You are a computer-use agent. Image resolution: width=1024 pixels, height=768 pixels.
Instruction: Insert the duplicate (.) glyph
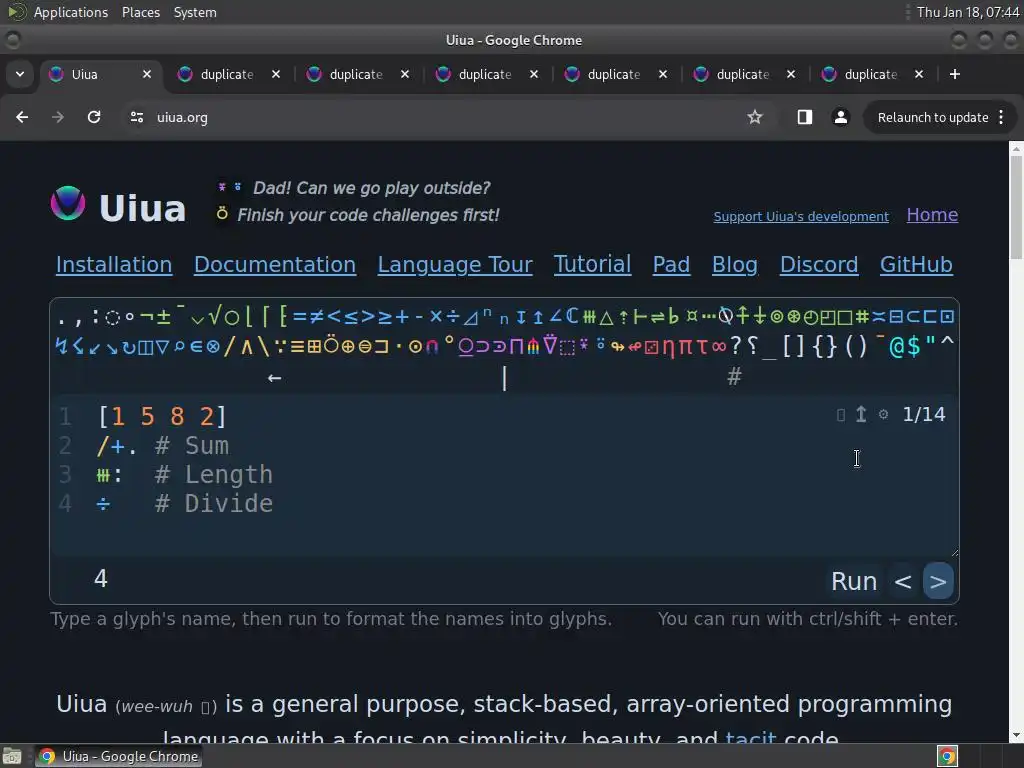pyautogui.click(x=61, y=321)
